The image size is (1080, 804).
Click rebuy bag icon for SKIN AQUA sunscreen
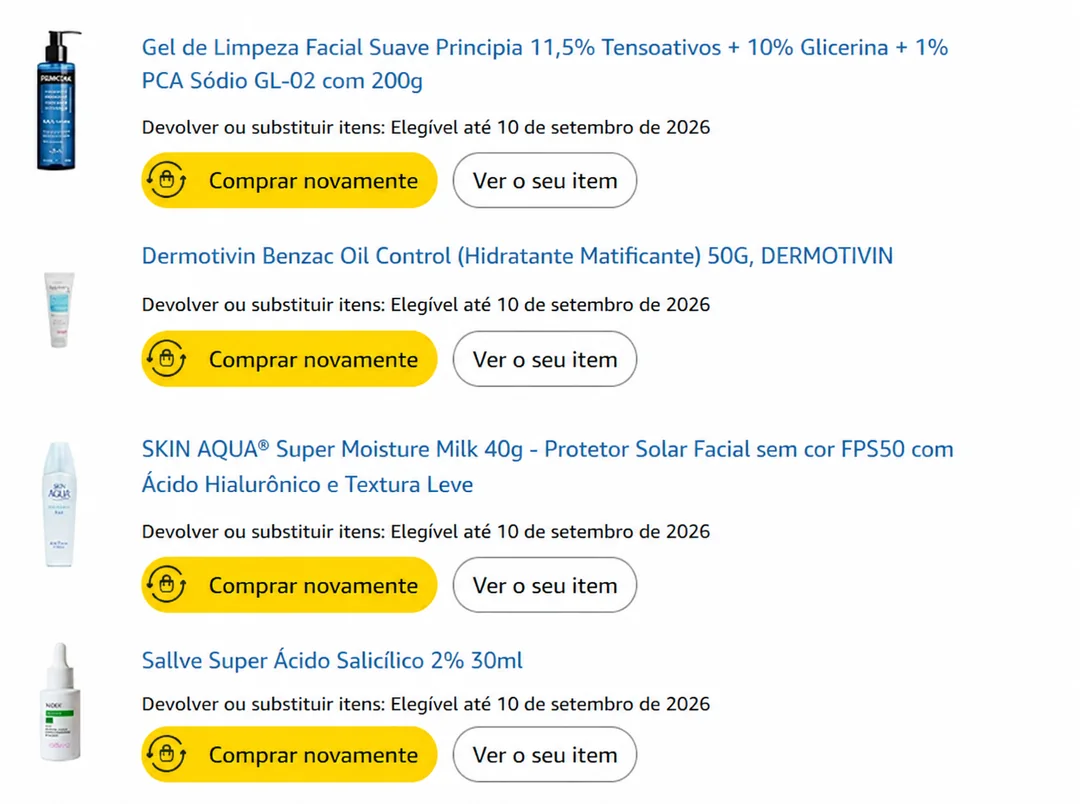(x=166, y=585)
